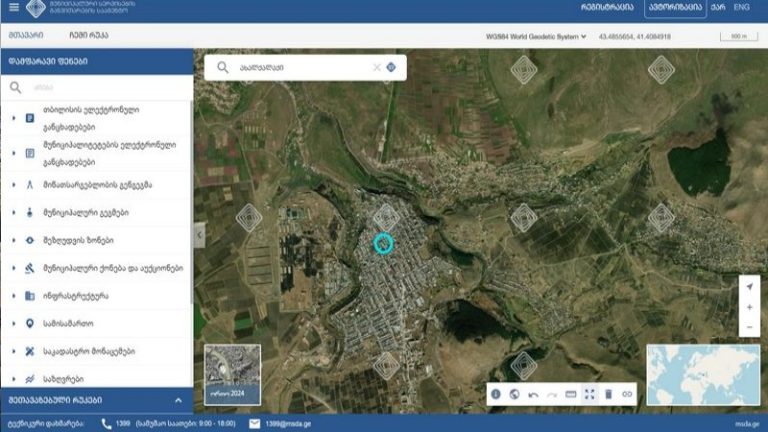Screen dimensions: 768x432
Task: Expand მუნიციპალიტეტების ელექტრონული განცხადებები layer group
Action: click(x=14, y=153)
